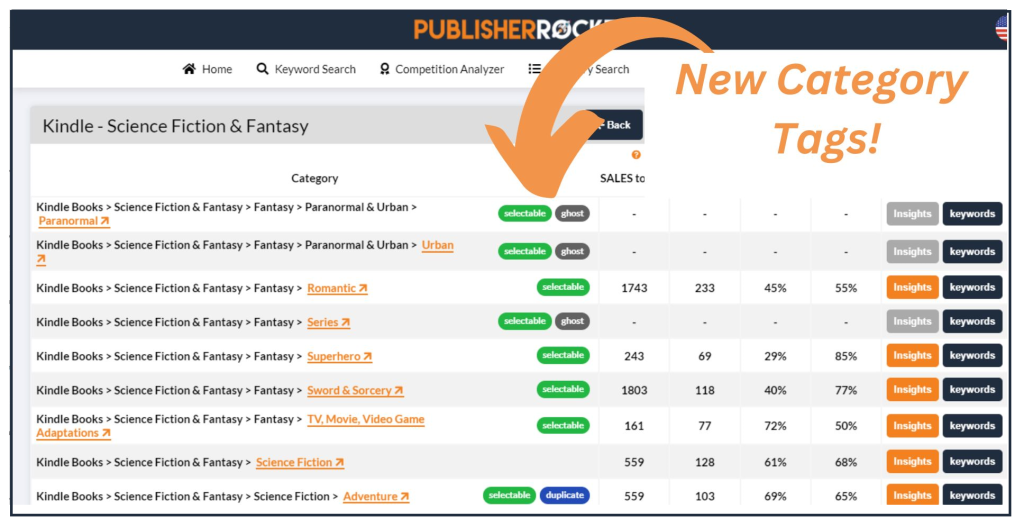Click the selectable tag on Superhero row
Image resolution: width=1024 pixels, height=527 pixels.
click(563, 355)
